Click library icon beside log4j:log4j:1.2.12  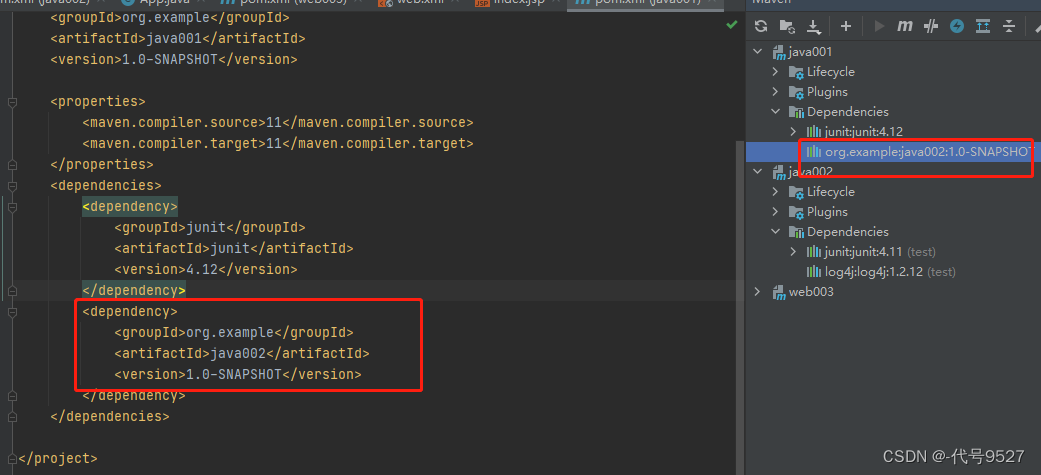tap(814, 272)
